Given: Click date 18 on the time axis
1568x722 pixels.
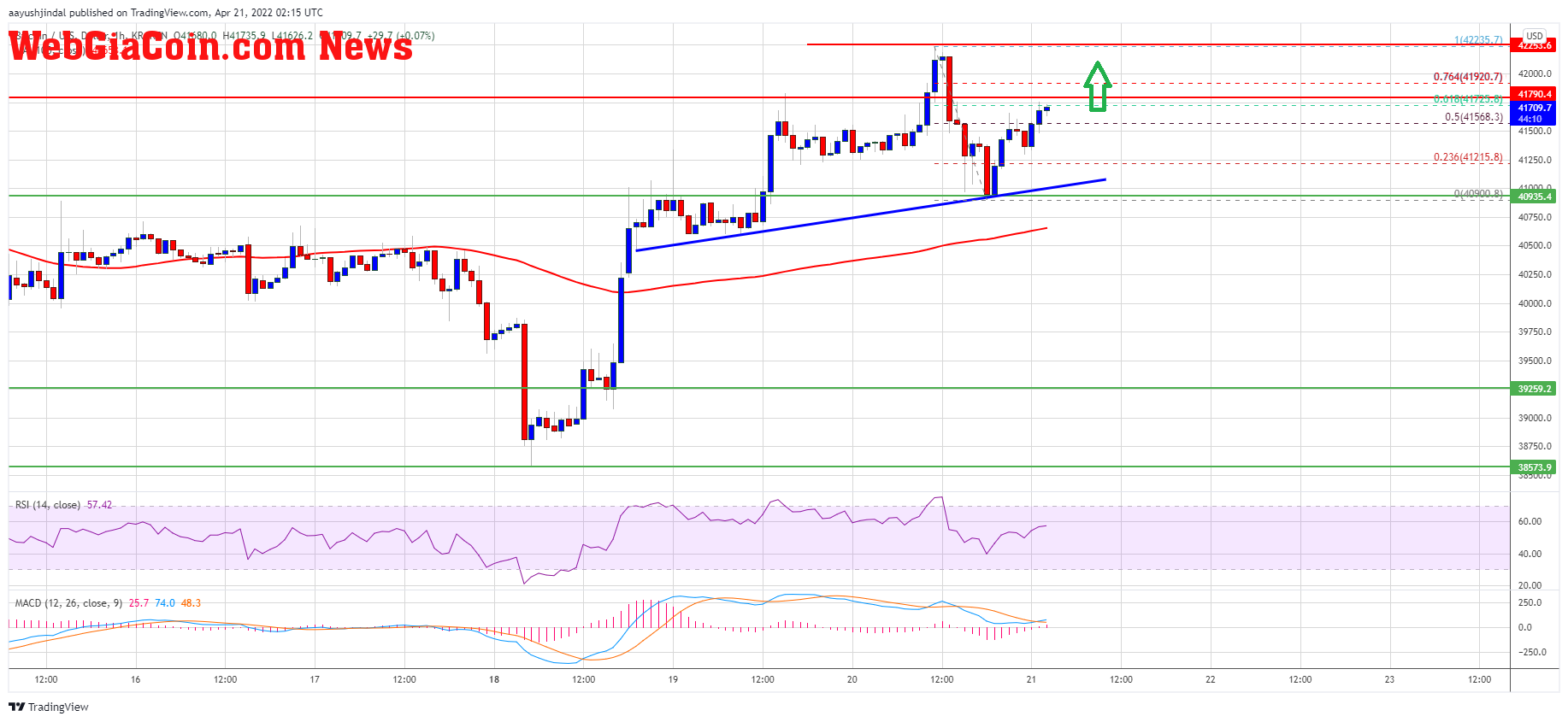Looking at the screenshot, I should pyautogui.click(x=494, y=680).
